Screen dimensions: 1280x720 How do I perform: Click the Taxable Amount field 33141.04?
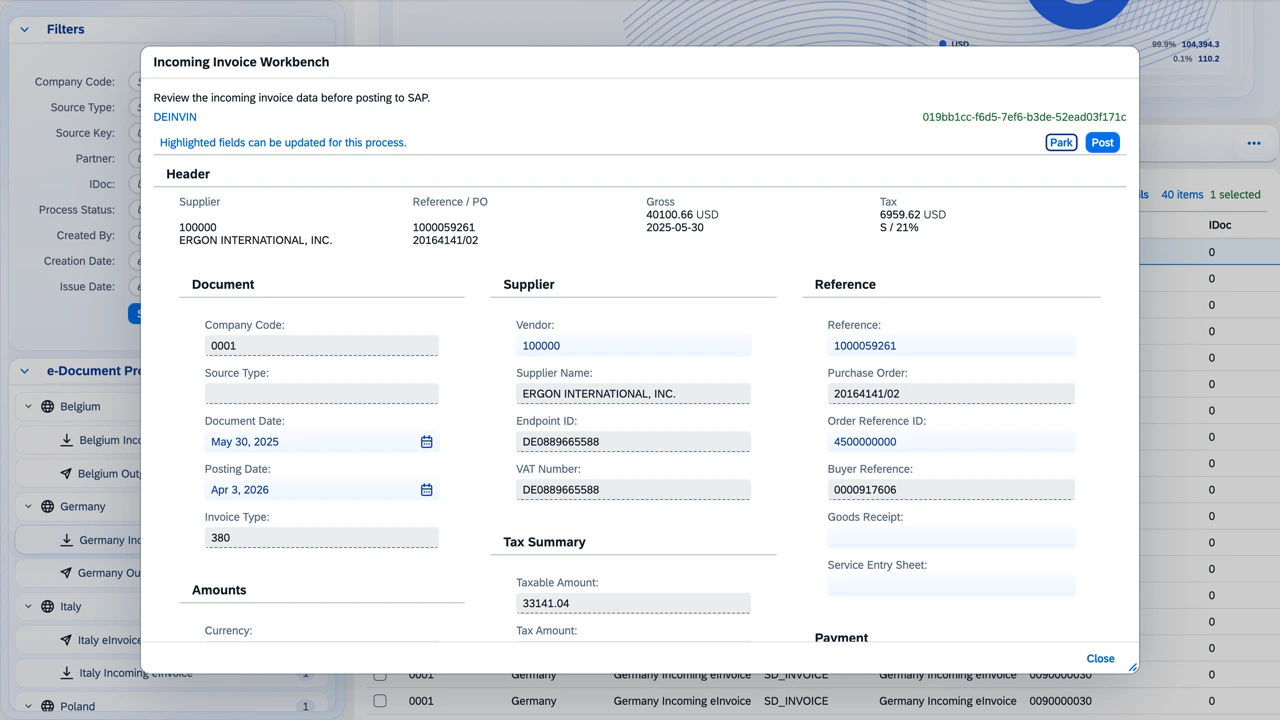click(x=633, y=604)
